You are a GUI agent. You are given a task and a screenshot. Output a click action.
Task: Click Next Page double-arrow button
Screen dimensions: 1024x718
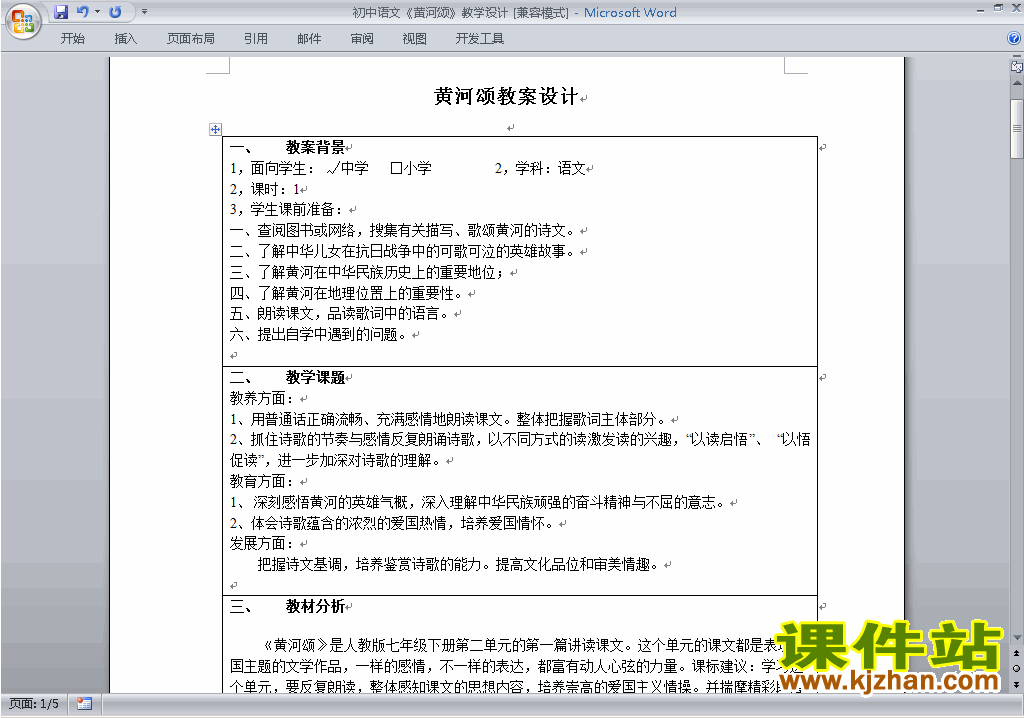[1016, 684]
